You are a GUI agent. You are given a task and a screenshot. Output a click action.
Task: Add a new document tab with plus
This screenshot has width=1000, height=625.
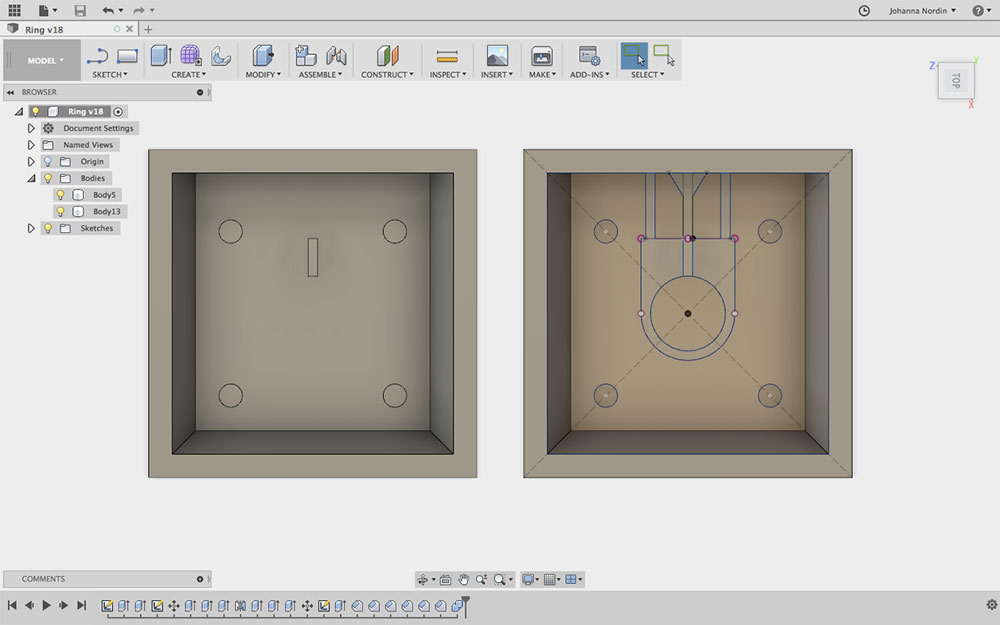pyautogui.click(x=148, y=29)
